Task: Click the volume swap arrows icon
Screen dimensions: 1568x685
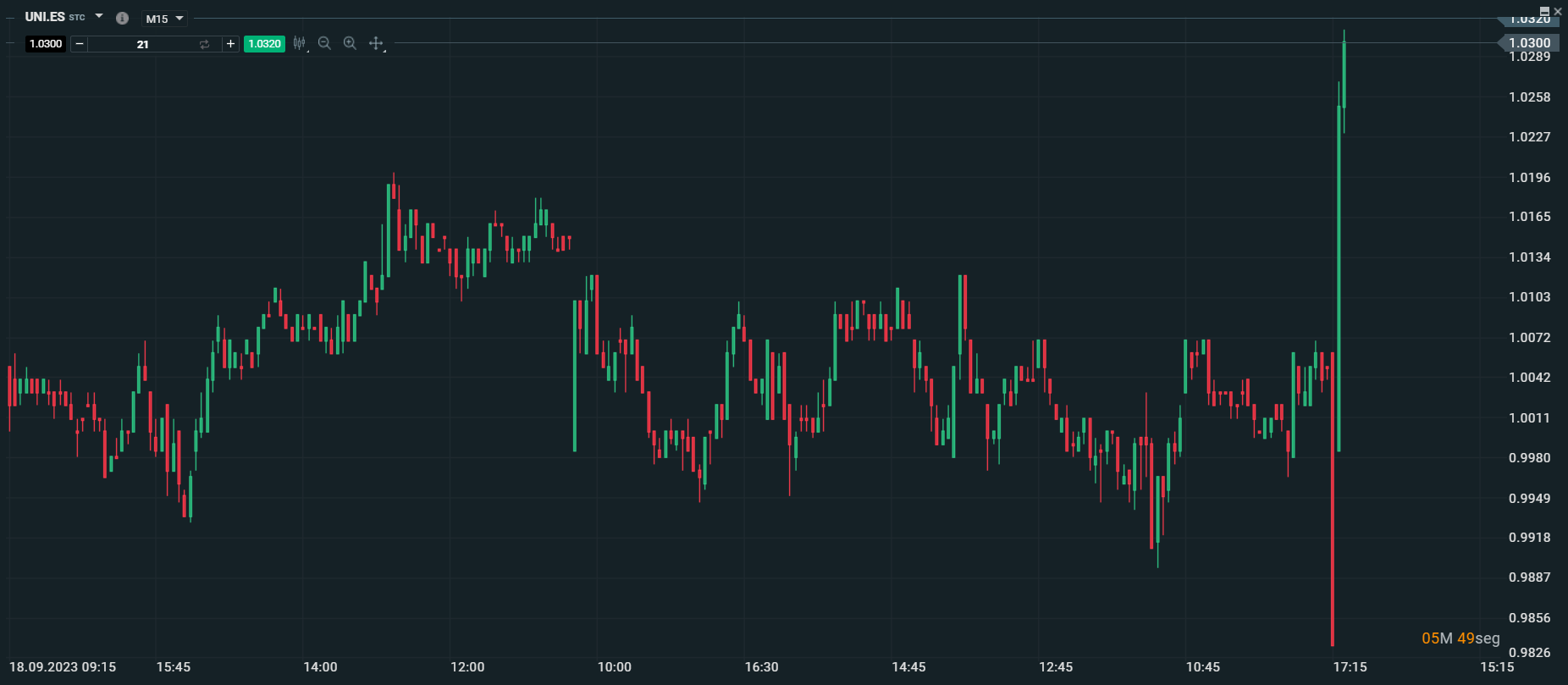Action: tap(204, 44)
